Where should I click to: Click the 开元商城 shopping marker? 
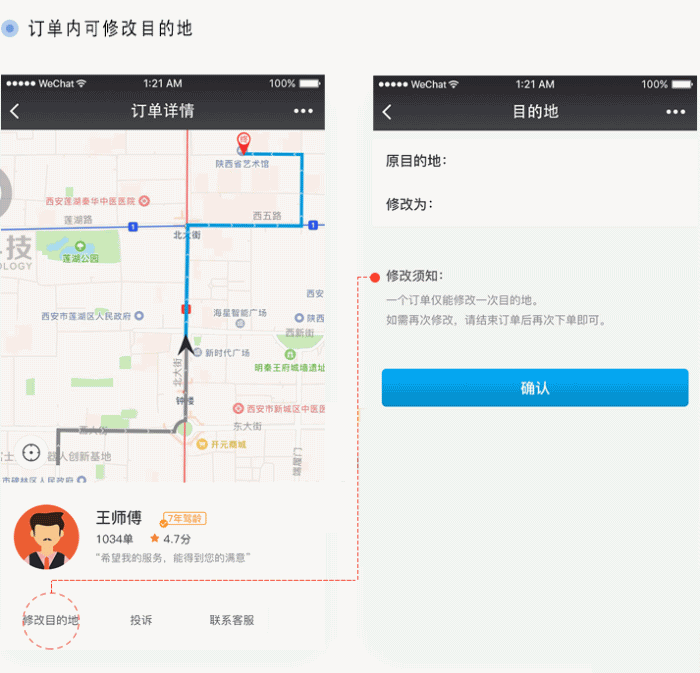(202, 444)
